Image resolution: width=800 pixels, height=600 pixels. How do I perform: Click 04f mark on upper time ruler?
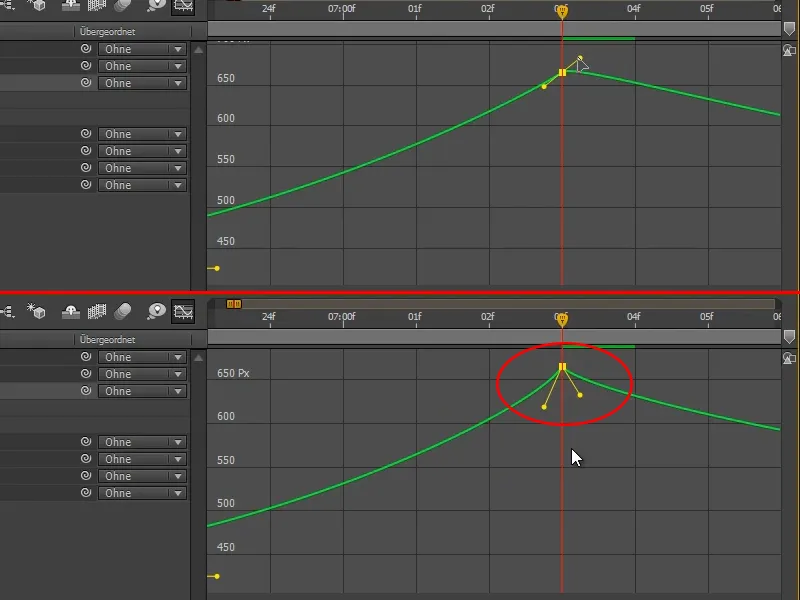point(633,9)
